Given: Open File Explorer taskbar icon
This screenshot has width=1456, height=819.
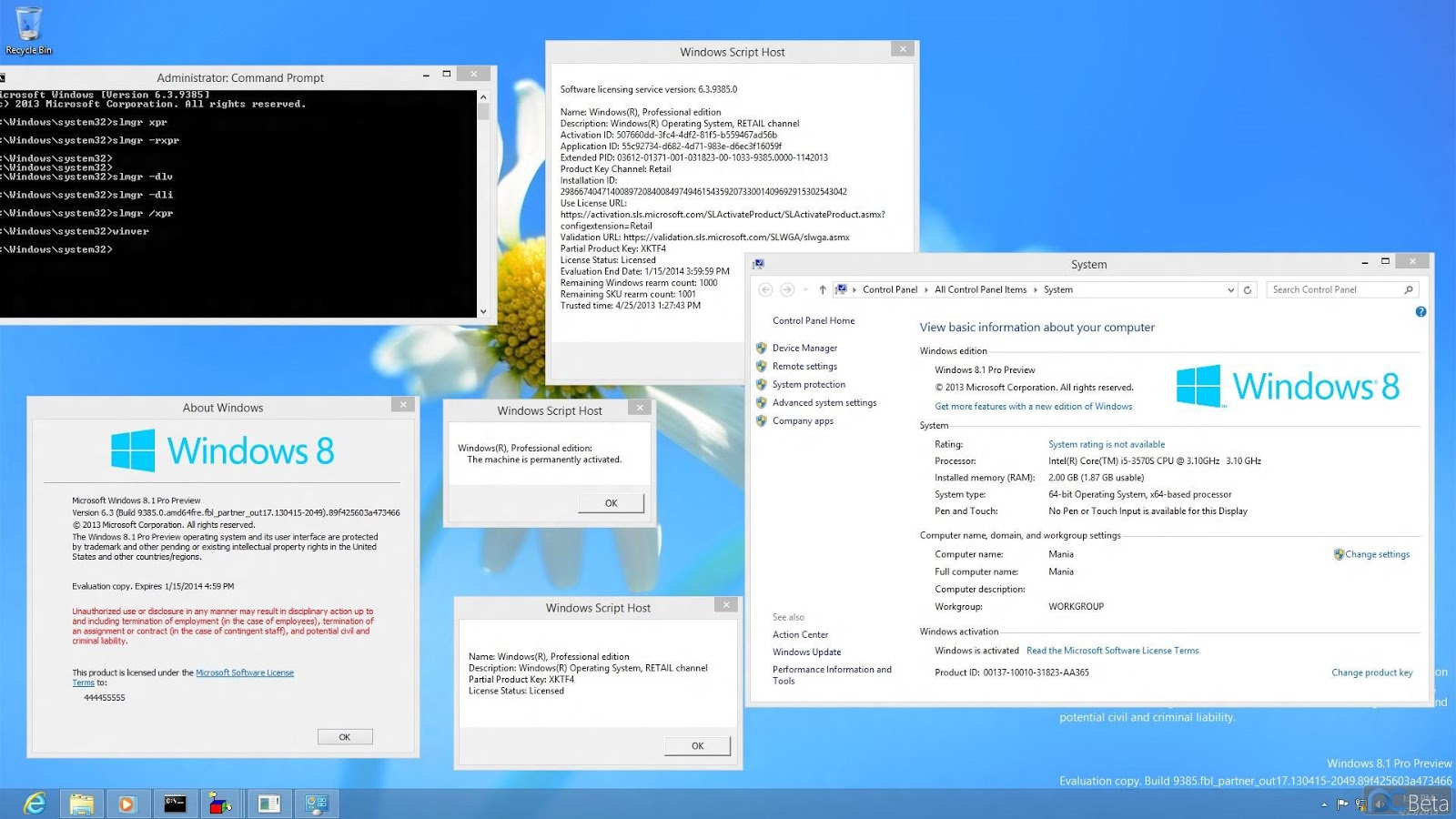Looking at the screenshot, I should (x=81, y=804).
